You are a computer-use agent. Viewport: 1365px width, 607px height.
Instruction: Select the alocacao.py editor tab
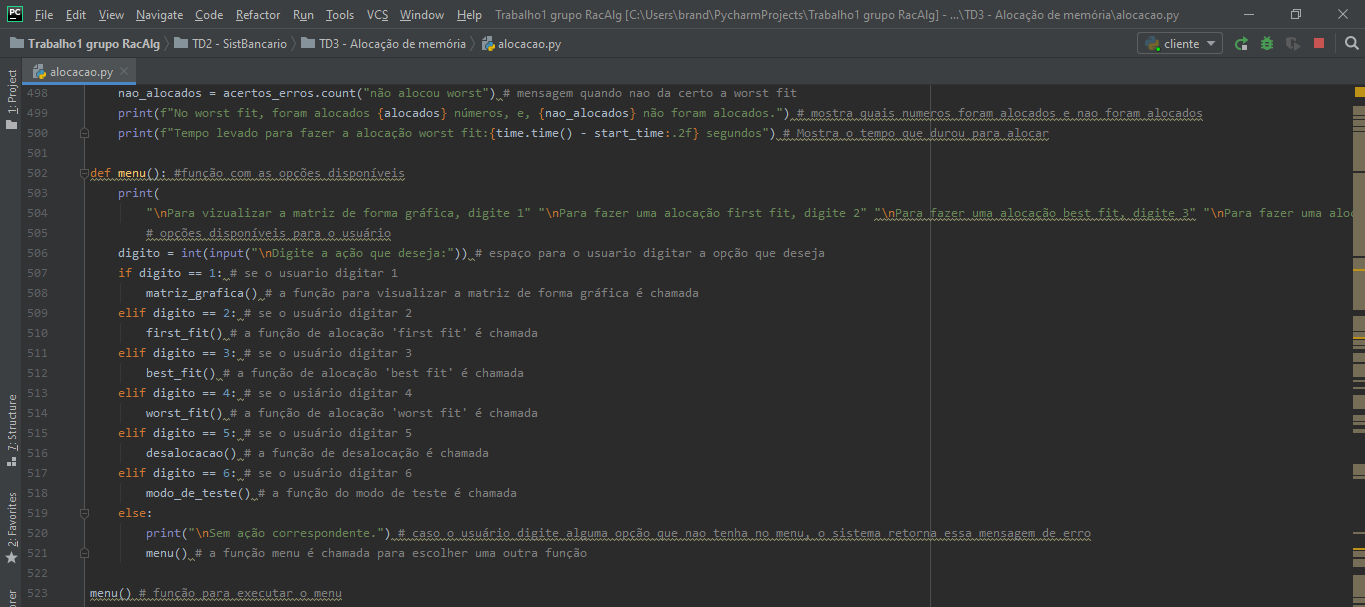coord(81,72)
